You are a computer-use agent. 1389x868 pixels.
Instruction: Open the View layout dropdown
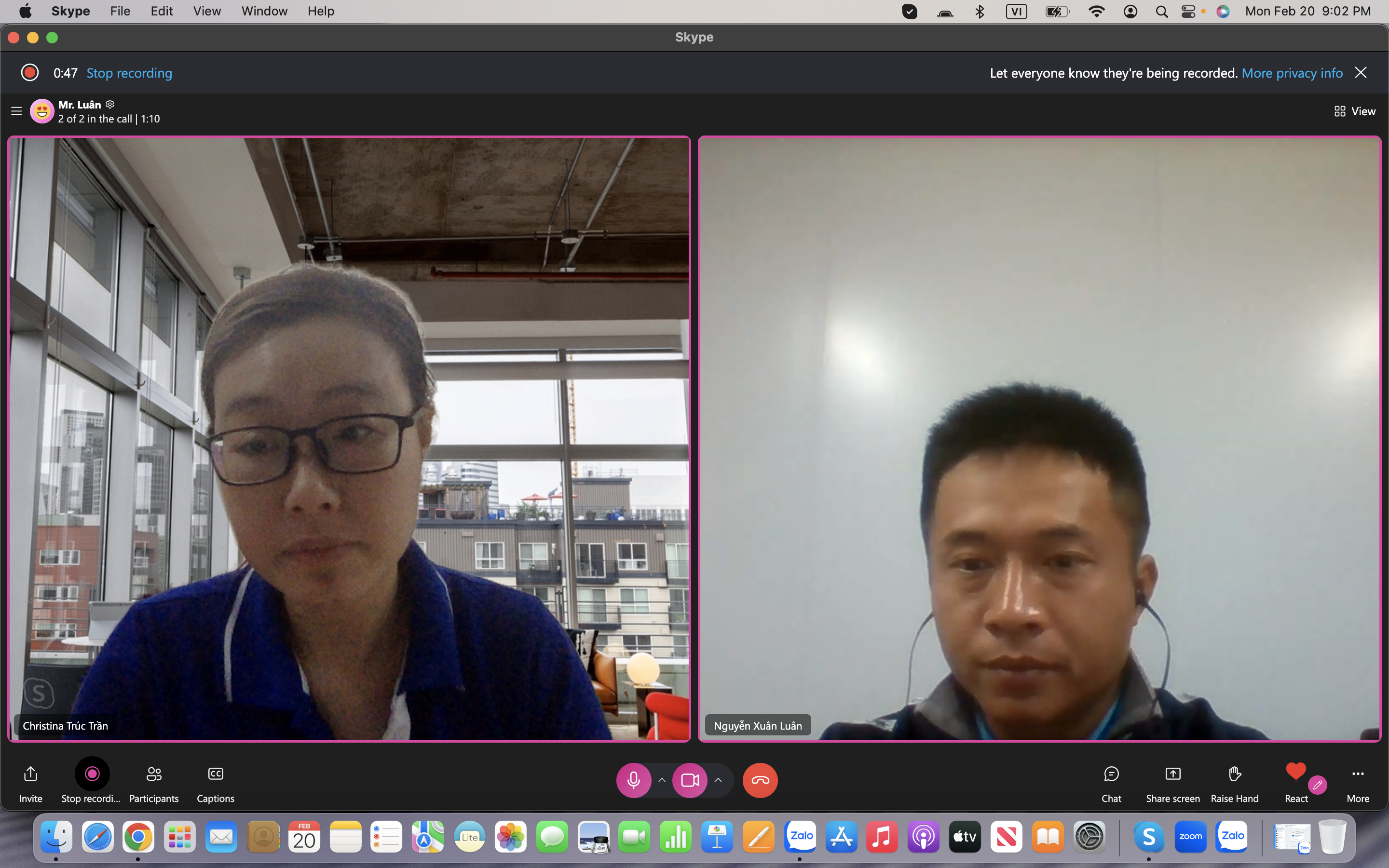[x=1355, y=111]
